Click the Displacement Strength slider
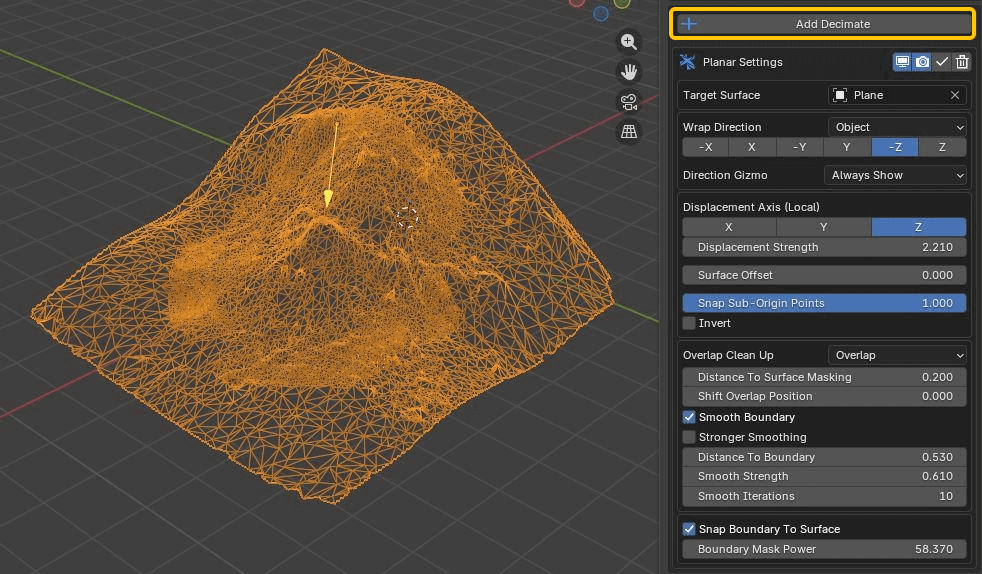This screenshot has width=982, height=574. pyautogui.click(x=824, y=247)
